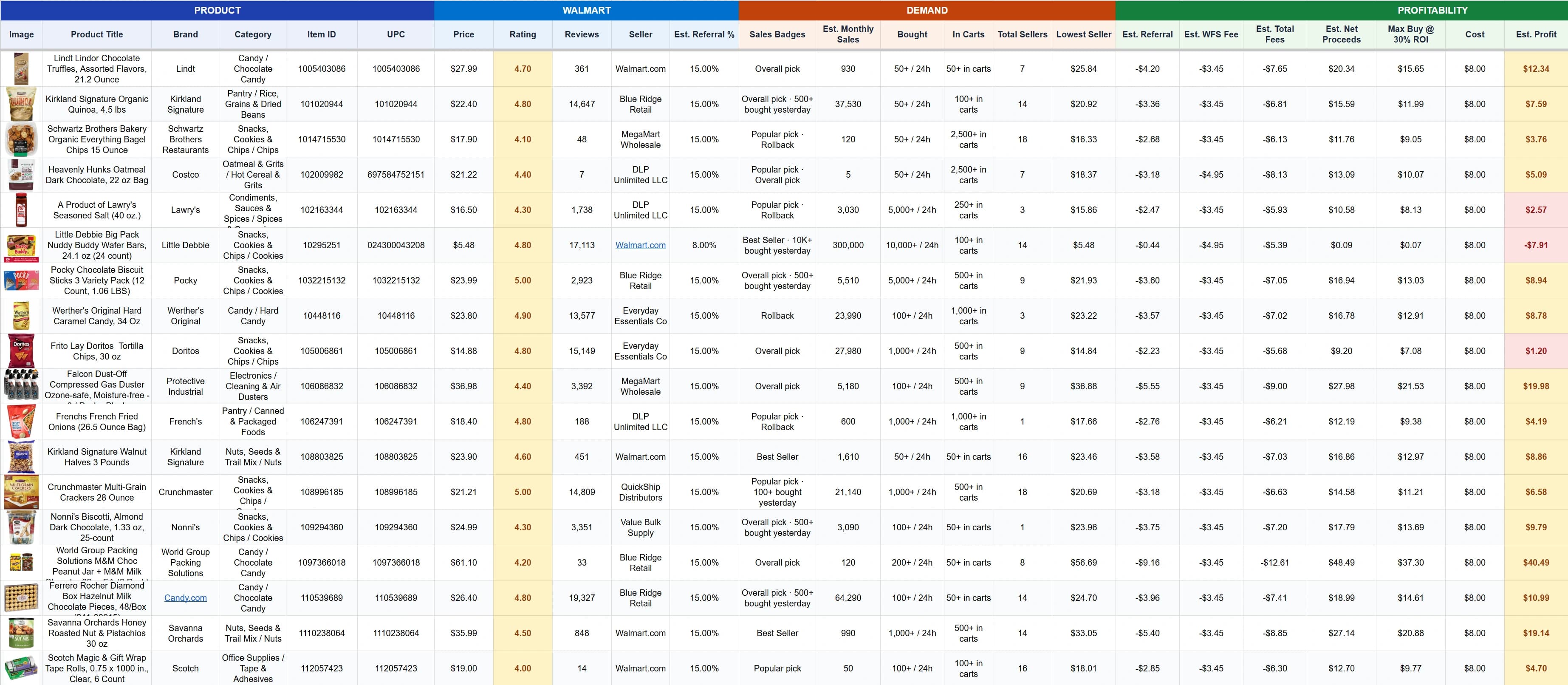Select the 'Protective Industrial' brand cell
This screenshot has width=1568, height=685.
tap(186, 386)
